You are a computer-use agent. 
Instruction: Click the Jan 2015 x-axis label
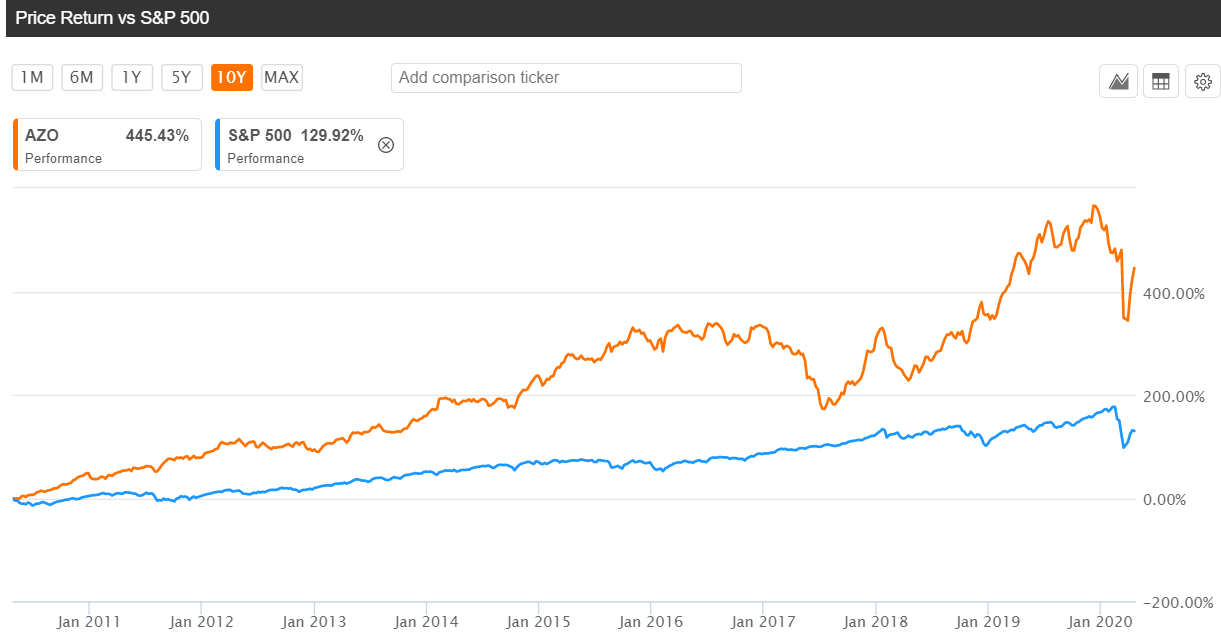point(538,621)
